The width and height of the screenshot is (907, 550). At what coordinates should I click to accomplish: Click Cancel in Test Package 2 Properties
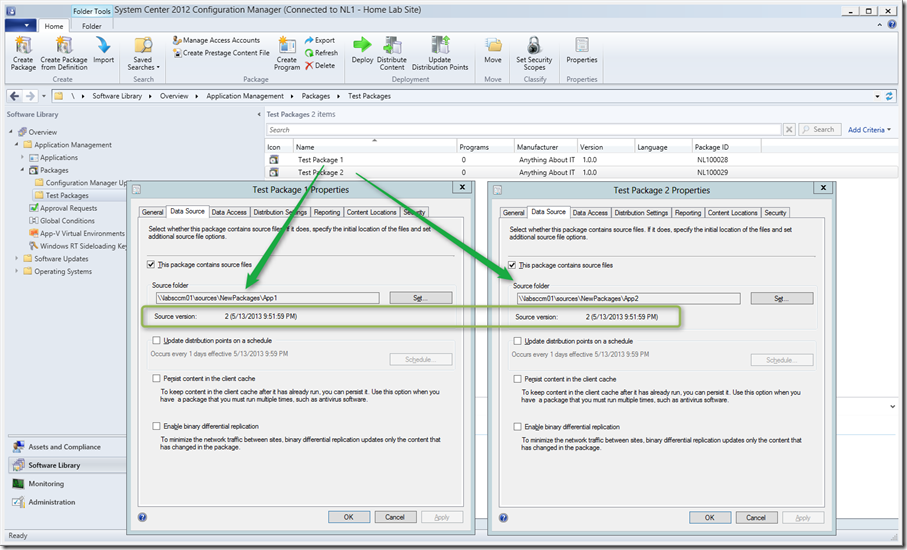(756, 518)
